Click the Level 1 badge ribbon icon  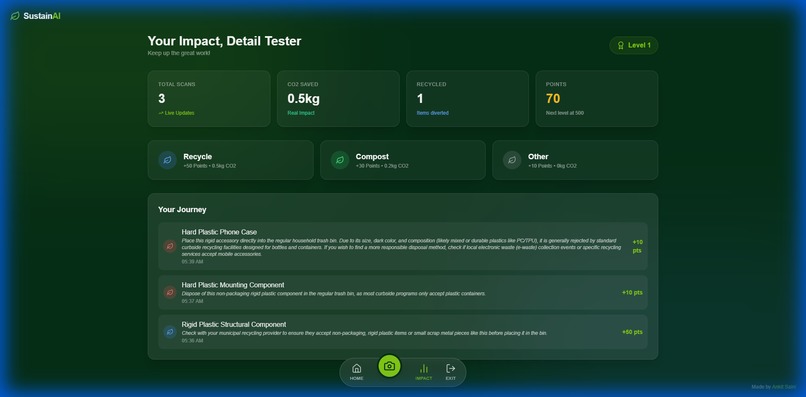(620, 45)
